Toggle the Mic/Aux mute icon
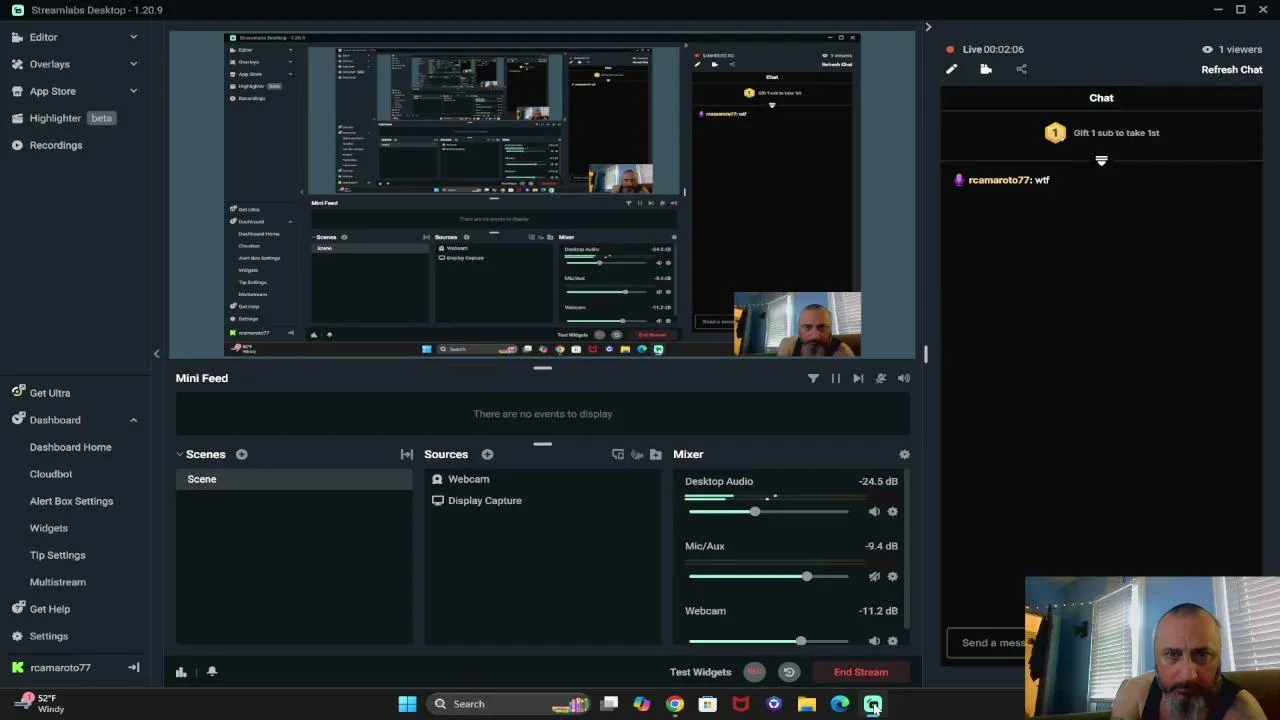The width and height of the screenshot is (1280, 720). coord(874,576)
